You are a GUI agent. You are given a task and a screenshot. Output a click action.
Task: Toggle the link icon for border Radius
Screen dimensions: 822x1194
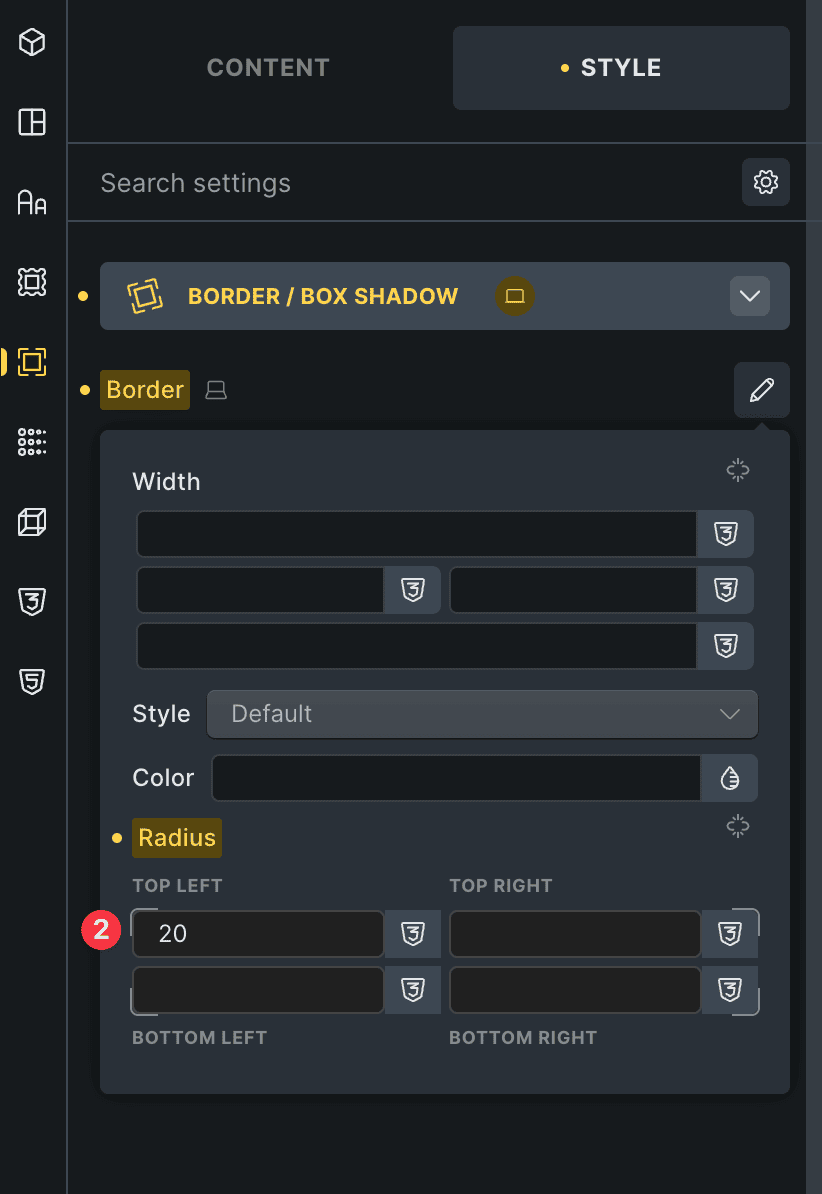click(738, 826)
